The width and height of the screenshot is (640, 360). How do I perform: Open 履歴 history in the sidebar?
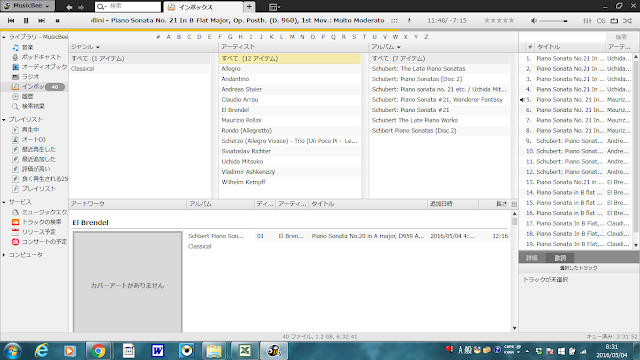(x=27, y=96)
